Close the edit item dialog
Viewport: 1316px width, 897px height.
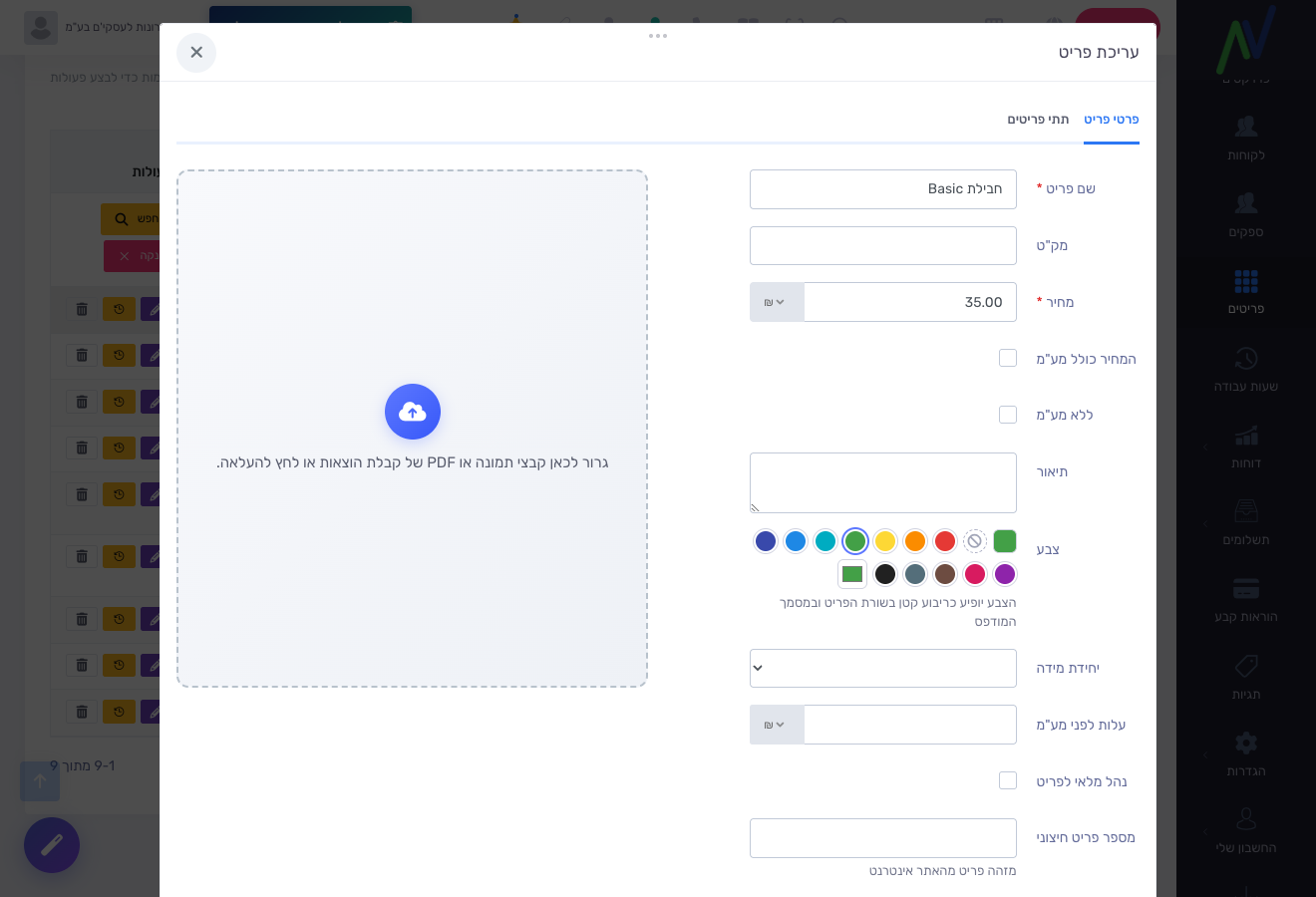(x=196, y=53)
